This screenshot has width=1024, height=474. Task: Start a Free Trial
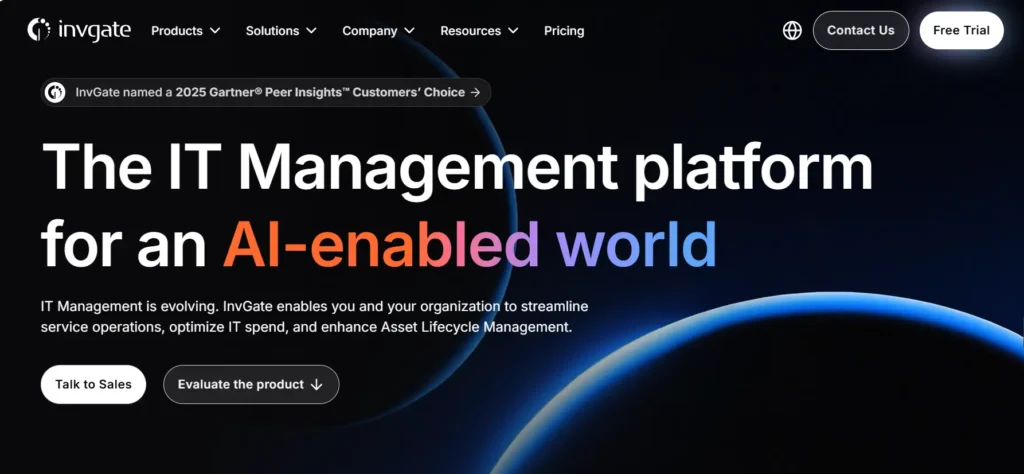[961, 31]
